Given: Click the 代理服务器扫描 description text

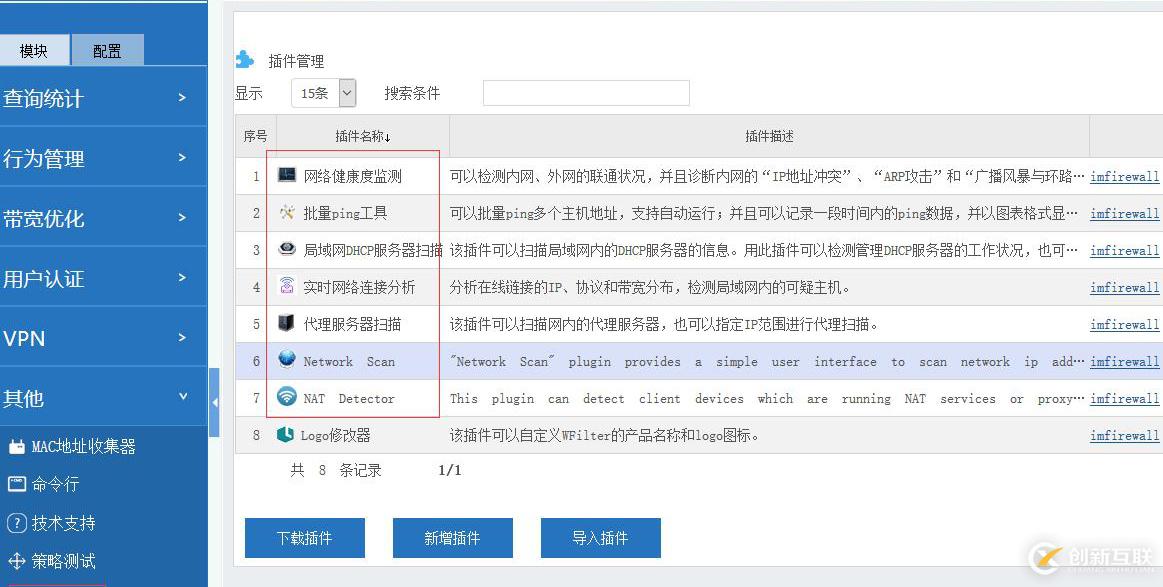Looking at the screenshot, I should pos(664,324).
